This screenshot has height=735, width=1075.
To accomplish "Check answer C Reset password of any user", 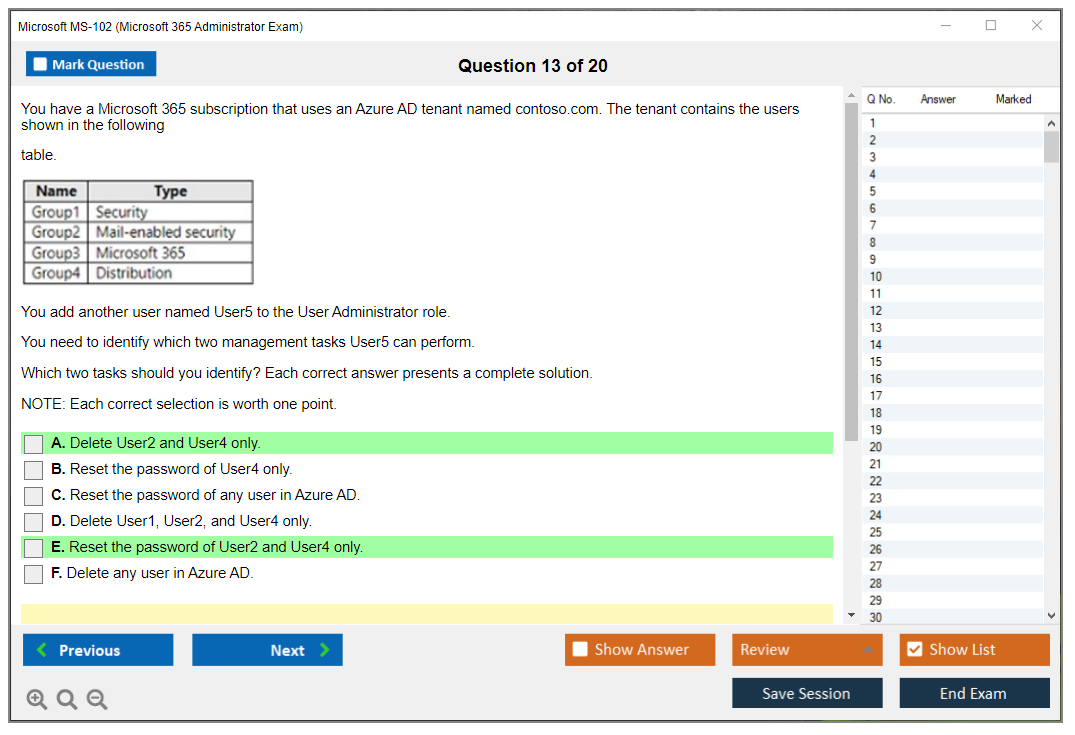I will [x=34, y=496].
